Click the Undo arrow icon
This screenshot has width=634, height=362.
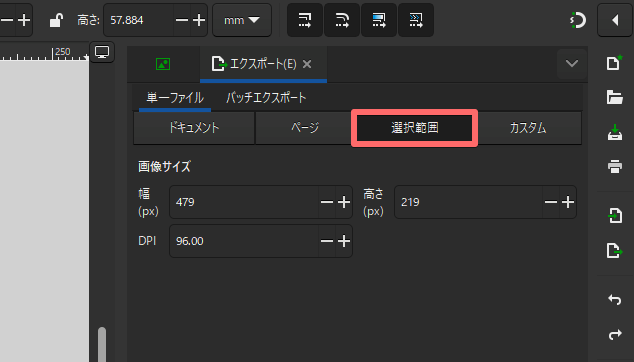615,300
